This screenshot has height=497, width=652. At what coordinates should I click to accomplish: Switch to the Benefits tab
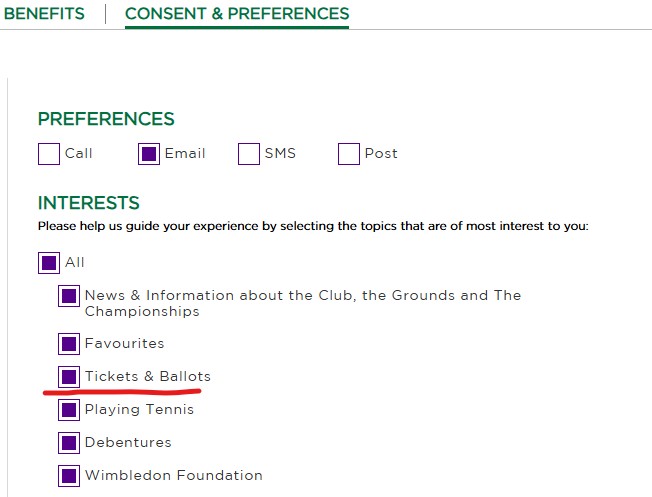point(44,14)
